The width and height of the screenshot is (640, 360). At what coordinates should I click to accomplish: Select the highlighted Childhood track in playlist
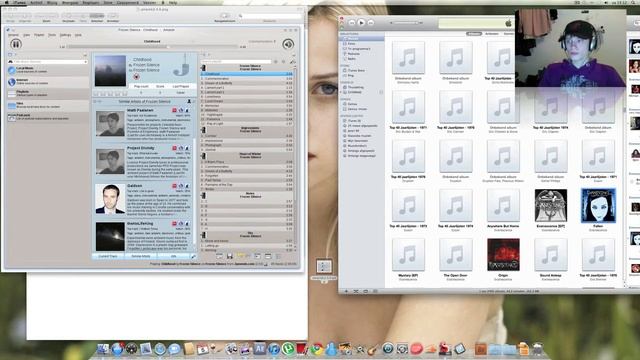pyautogui.click(x=247, y=74)
